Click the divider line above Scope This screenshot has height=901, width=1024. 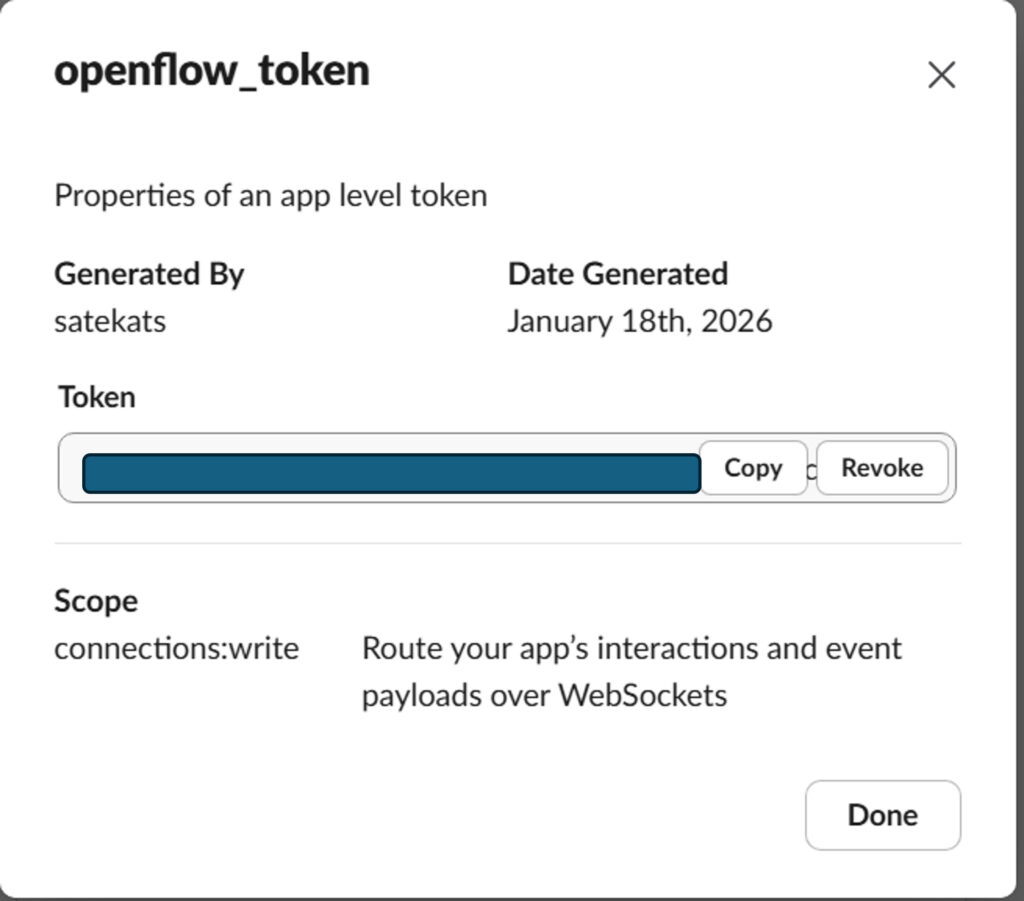507,544
